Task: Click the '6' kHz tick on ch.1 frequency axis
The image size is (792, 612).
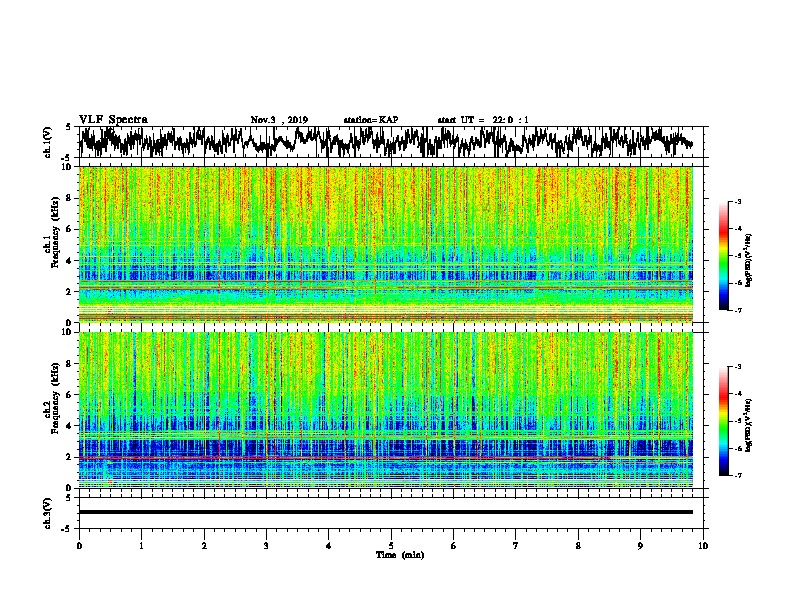Action: [70, 229]
